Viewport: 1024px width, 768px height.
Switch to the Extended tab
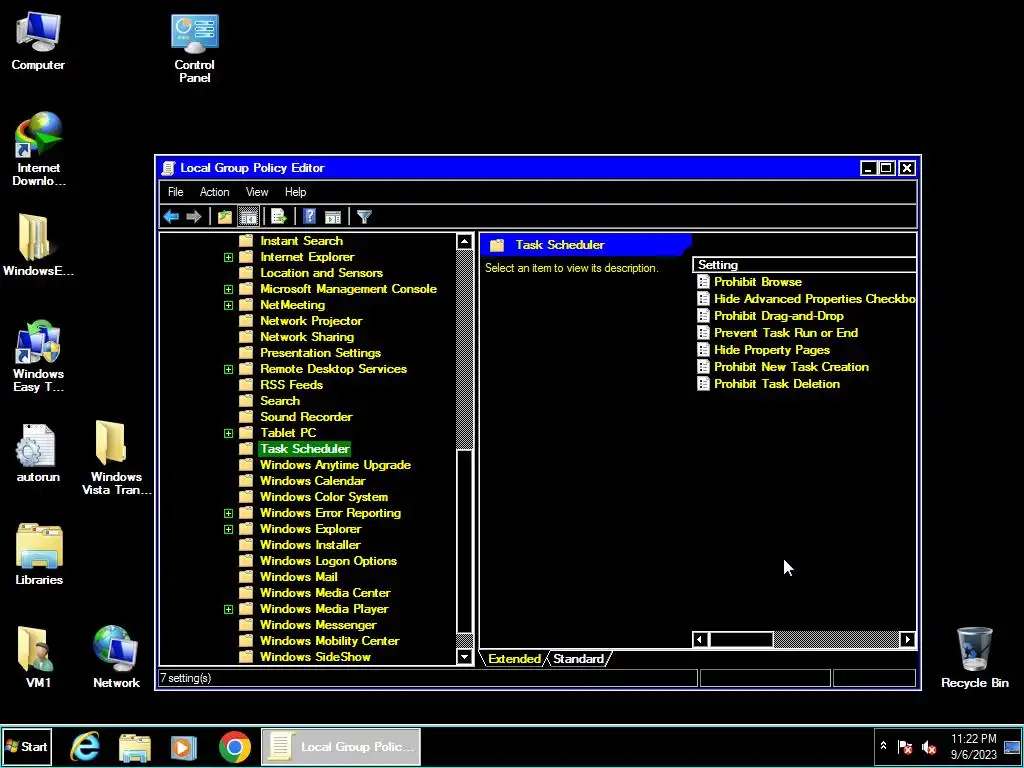pyautogui.click(x=514, y=658)
